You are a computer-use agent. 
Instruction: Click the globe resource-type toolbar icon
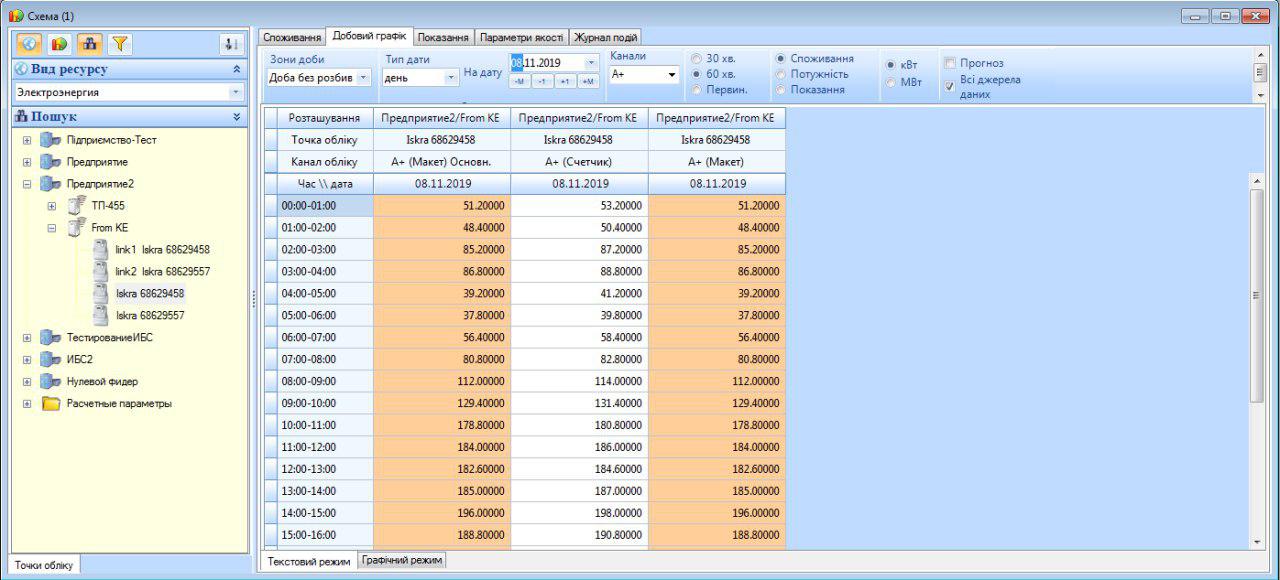point(30,44)
